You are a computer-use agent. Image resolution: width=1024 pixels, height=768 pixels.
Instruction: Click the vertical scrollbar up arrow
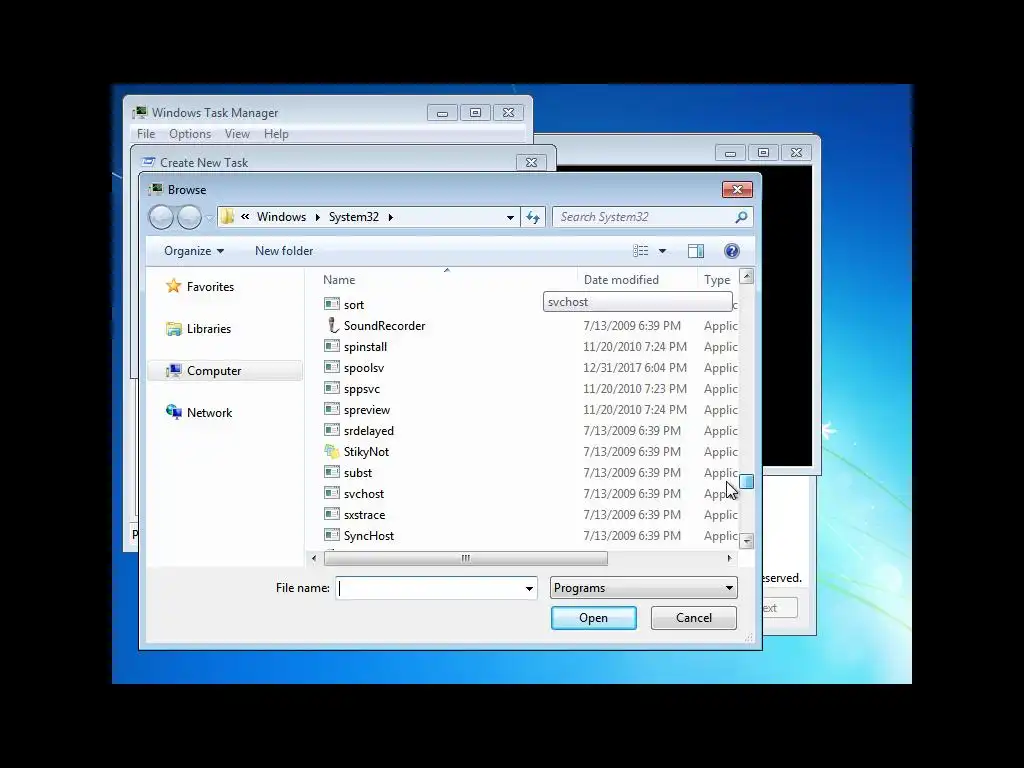tap(746, 276)
